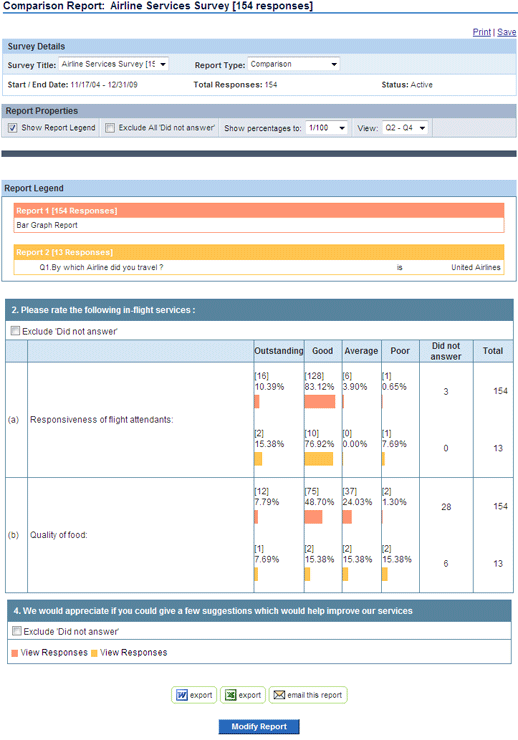The height and width of the screenshot is (740, 518).
Task: Check Exclude 'Did not answer' for question 2
Action: point(15,331)
